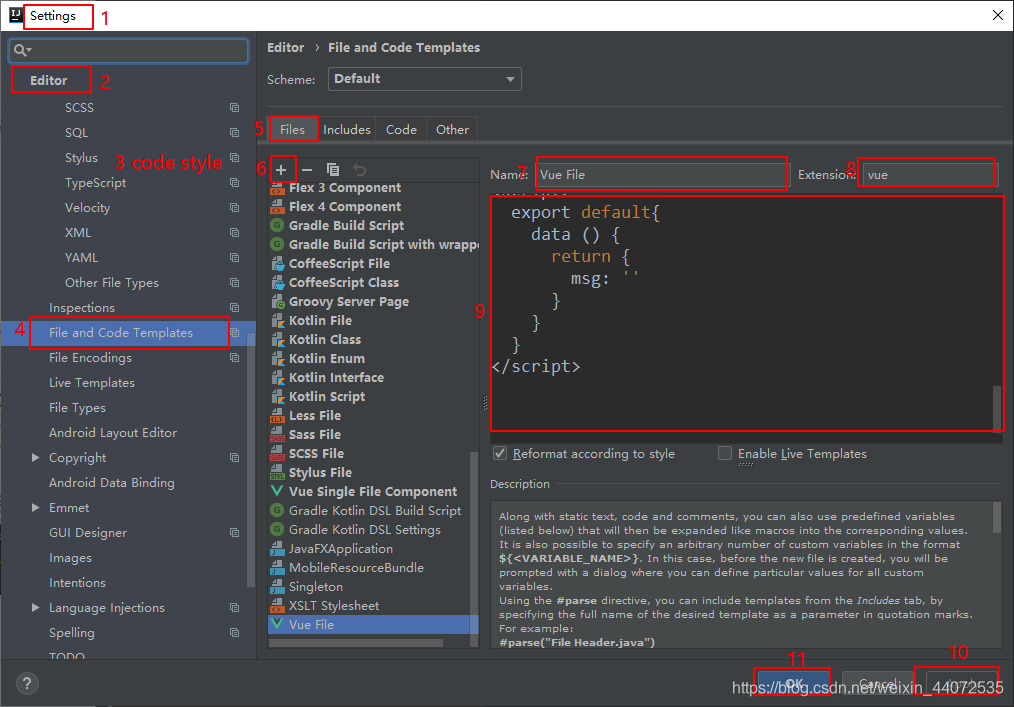Open the Scheme Default dropdown
The width and height of the screenshot is (1014, 707).
pyautogui.click(x=424, y=79)
